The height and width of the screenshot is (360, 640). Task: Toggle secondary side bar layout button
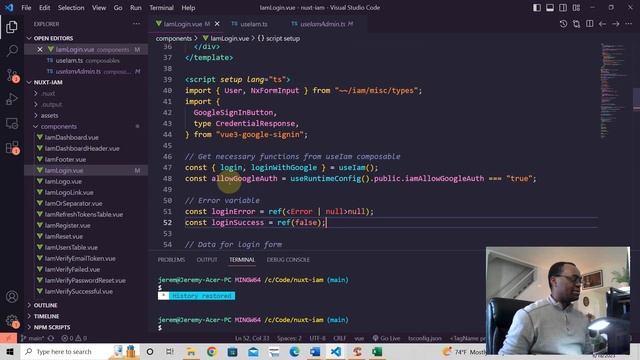(x=563, y=8)
